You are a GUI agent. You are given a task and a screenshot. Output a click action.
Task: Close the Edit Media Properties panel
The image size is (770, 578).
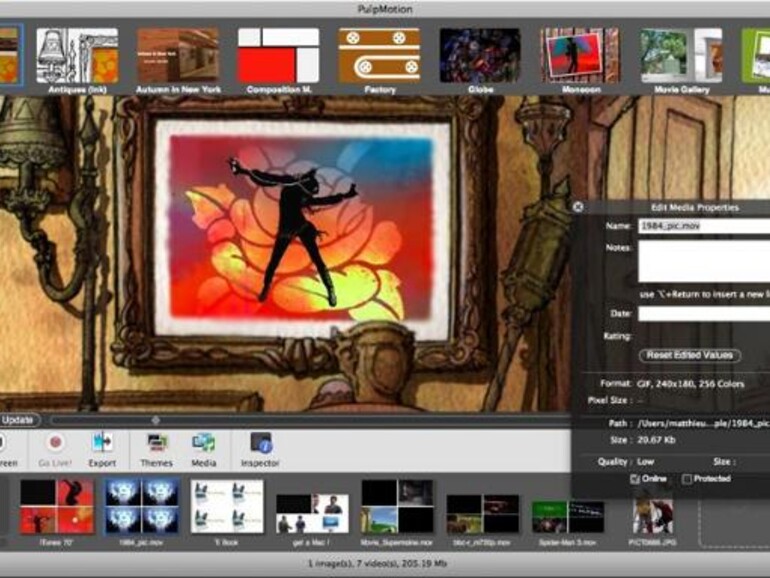click(578, 207)
